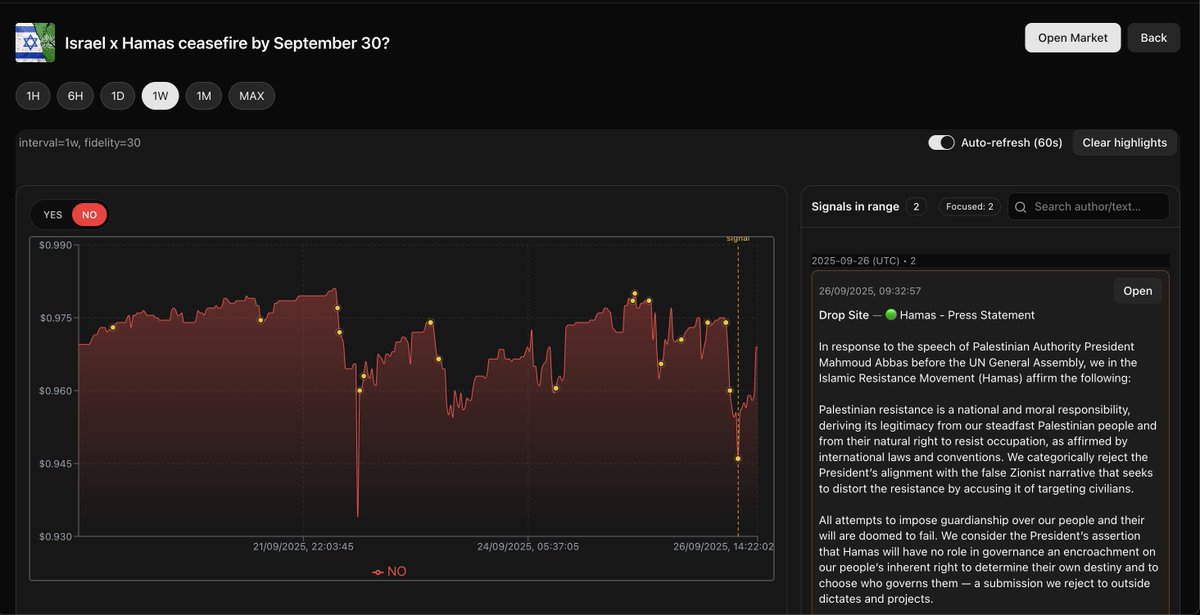Click the search magnifier icon

pos(1021,207)
